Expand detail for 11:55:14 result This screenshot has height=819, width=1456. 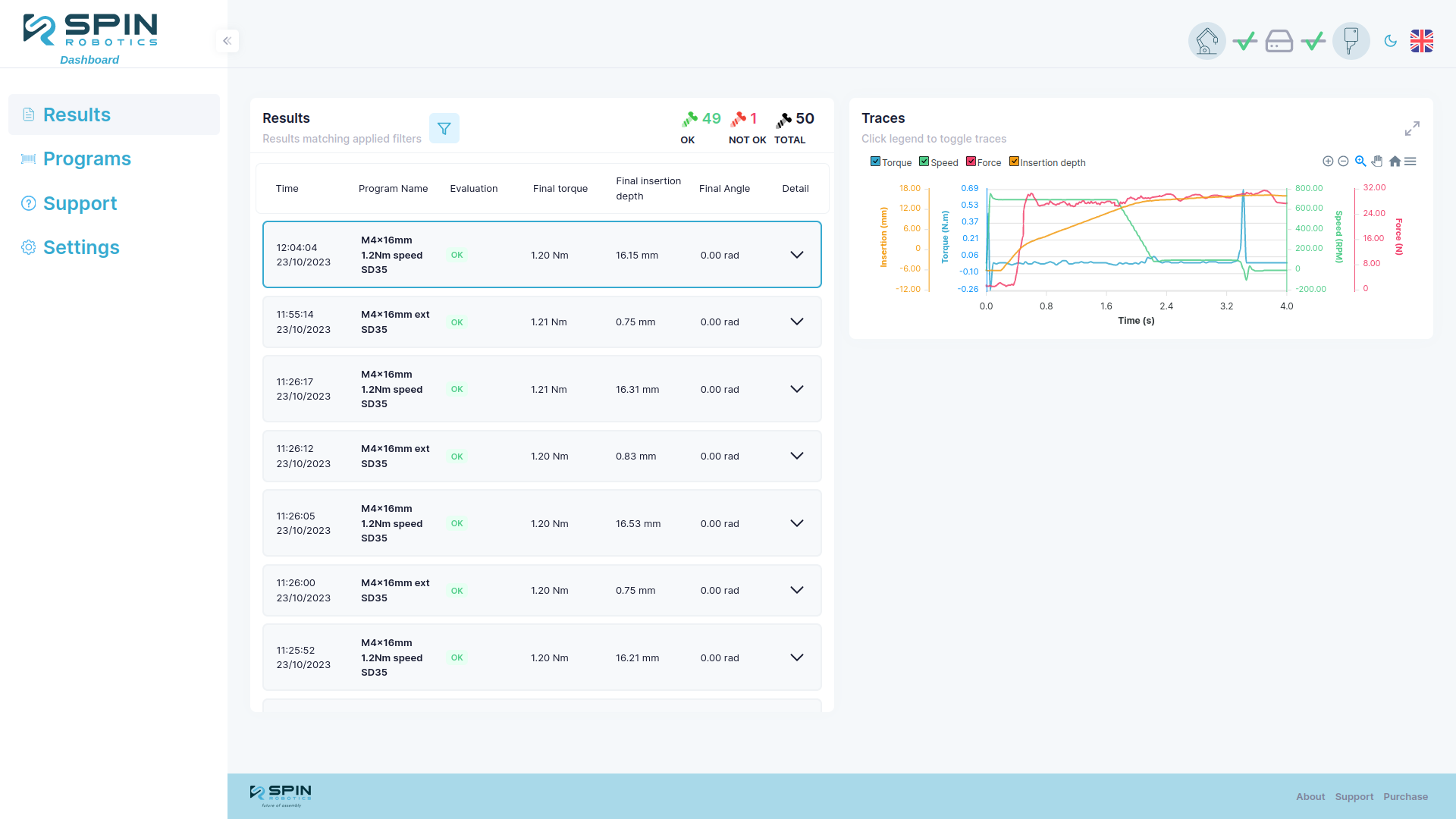tap(797, 322)
